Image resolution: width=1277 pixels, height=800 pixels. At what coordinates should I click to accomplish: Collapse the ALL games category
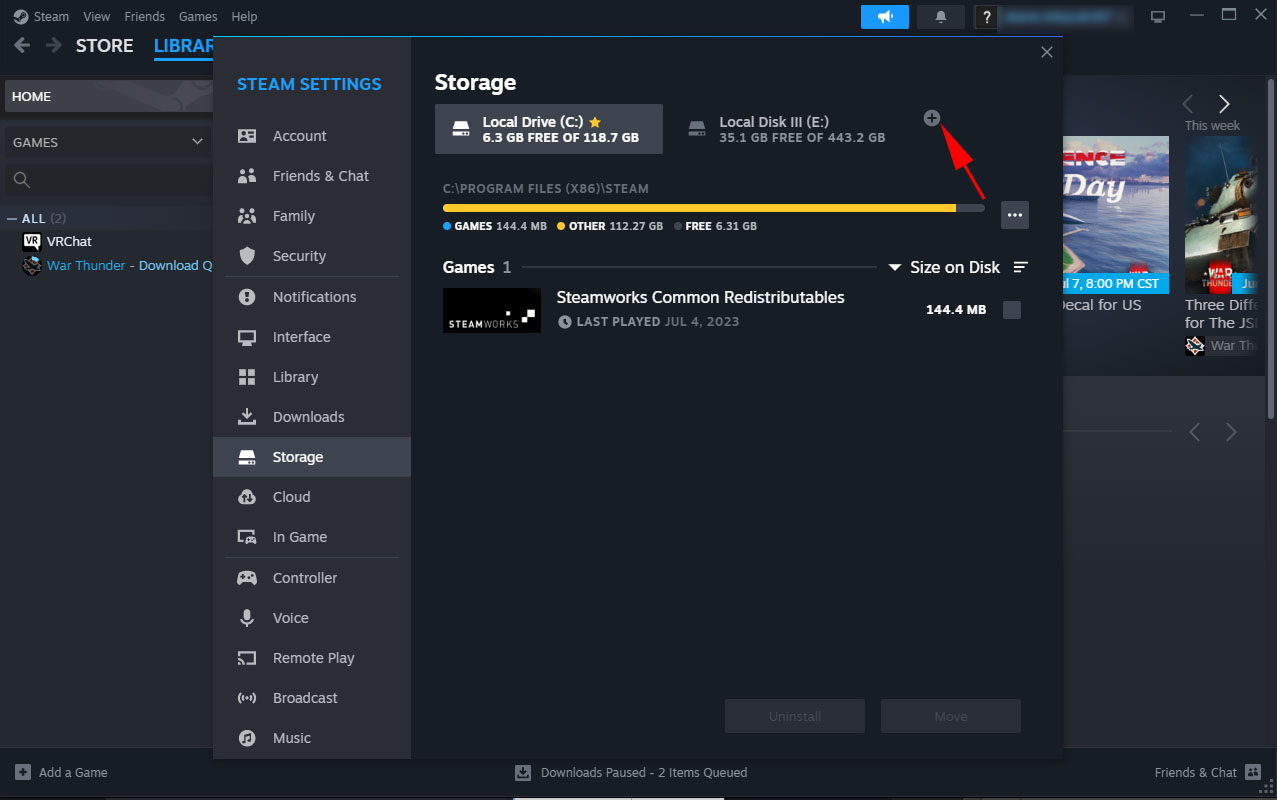pyautogui.click(x=12, y=219)
